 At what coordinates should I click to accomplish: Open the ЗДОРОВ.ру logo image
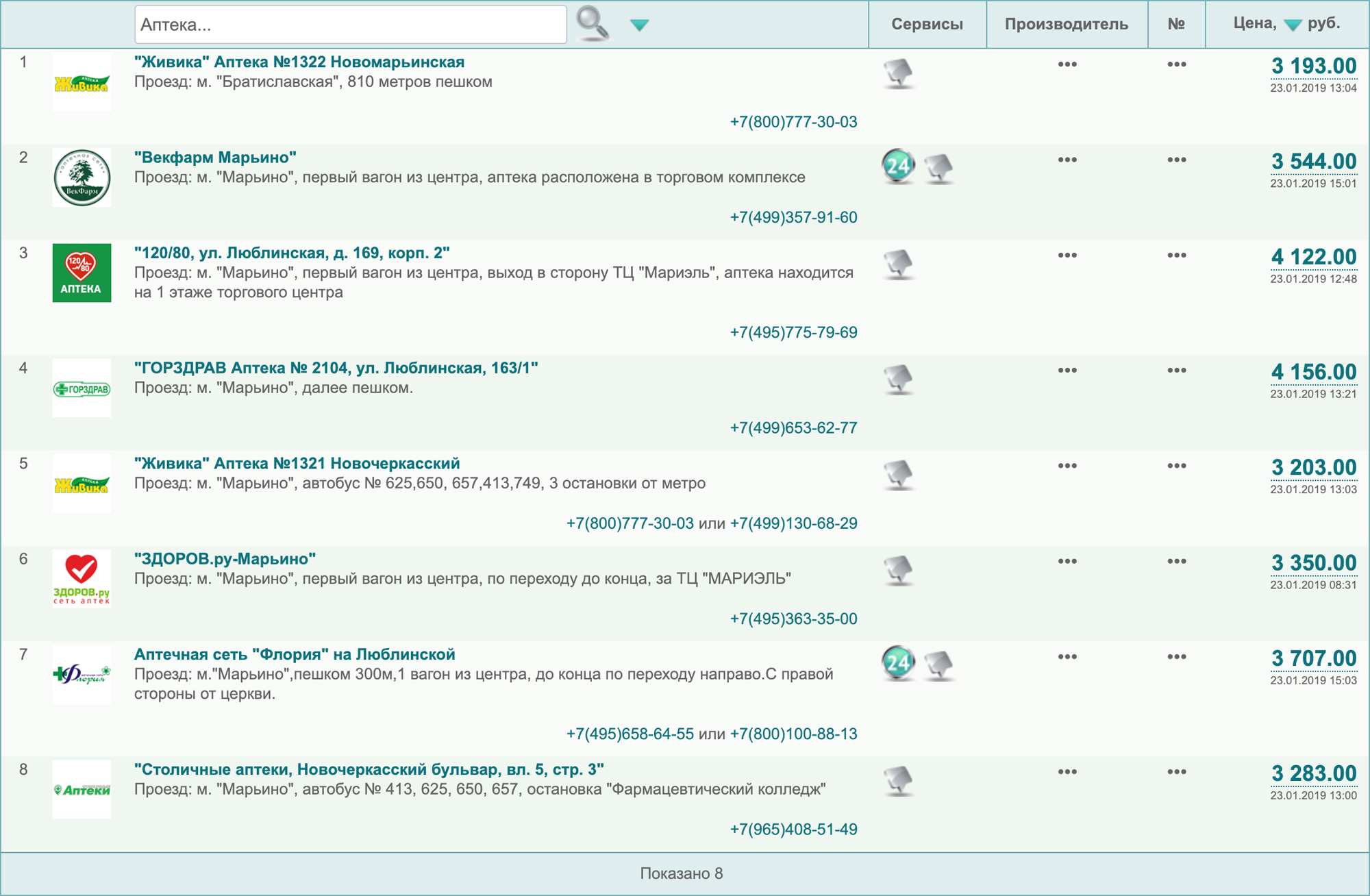click(82, 579)
